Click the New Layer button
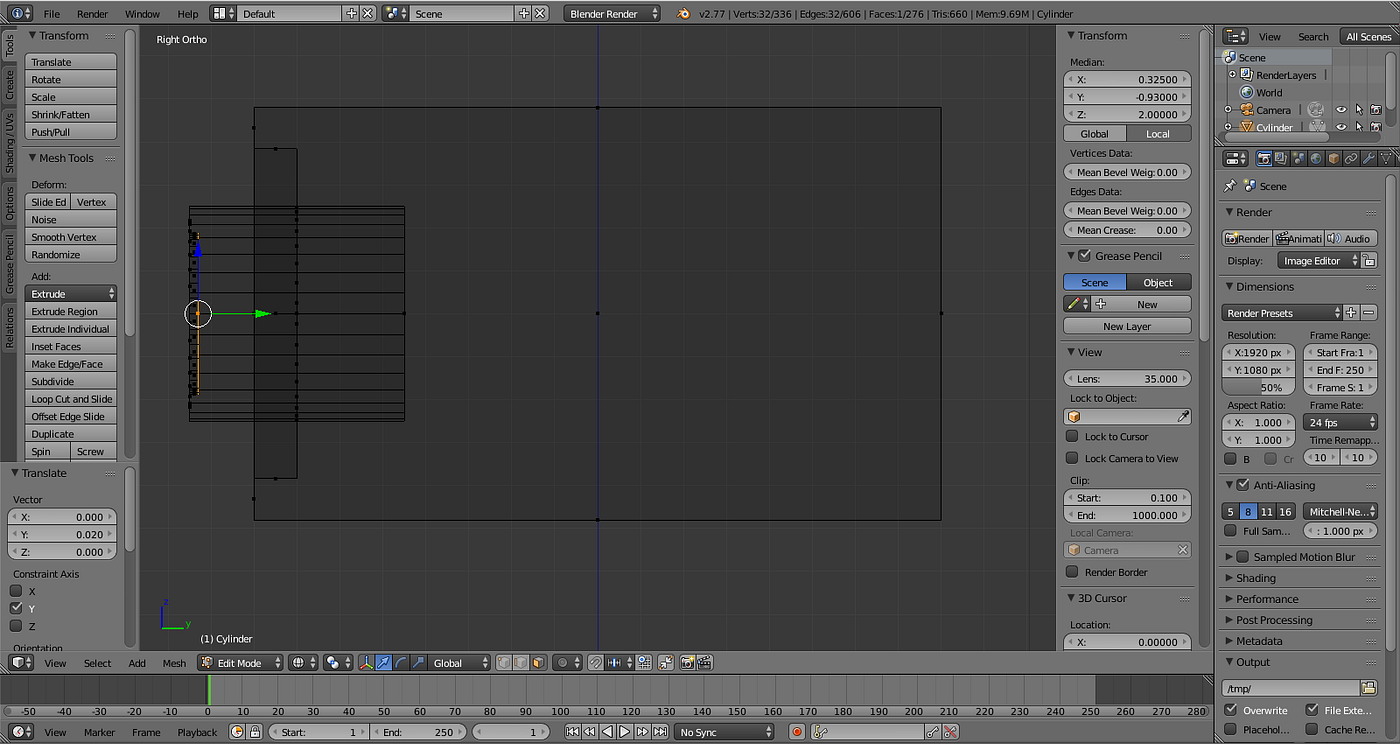 [1127, 326]
